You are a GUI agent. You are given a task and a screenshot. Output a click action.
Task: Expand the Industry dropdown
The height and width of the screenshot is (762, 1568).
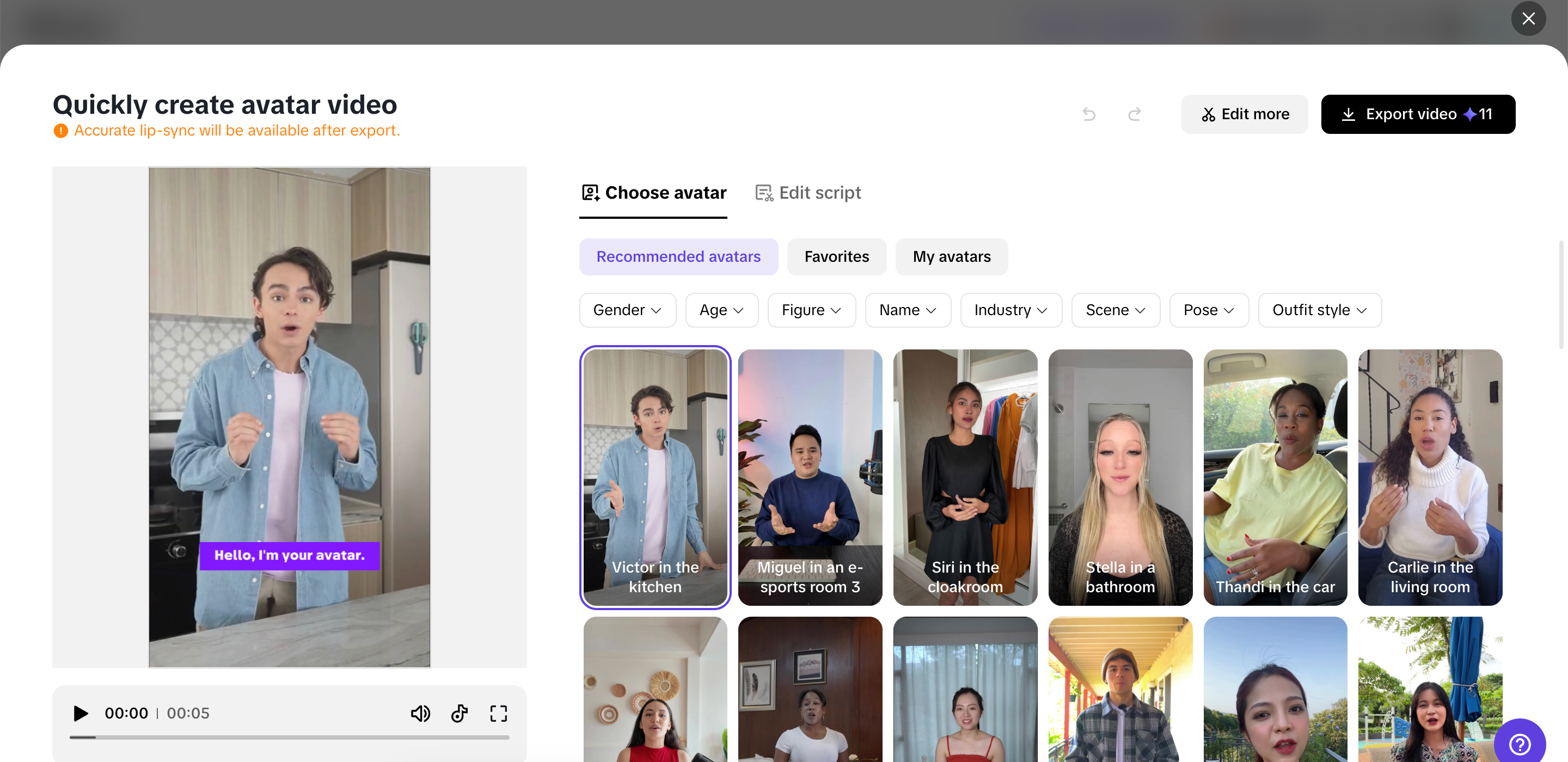(1010, 310)
